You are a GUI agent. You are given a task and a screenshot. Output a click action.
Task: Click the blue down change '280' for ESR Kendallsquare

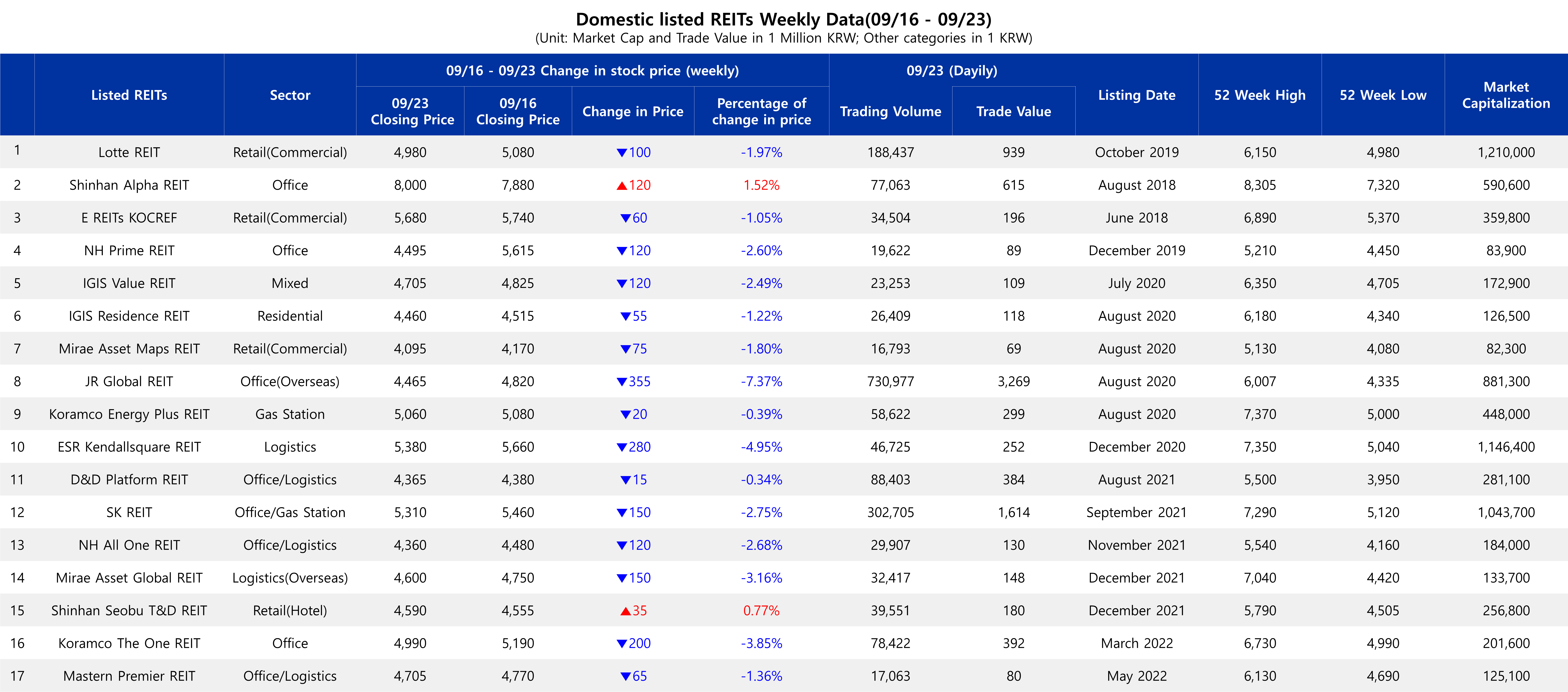[634, 447]
